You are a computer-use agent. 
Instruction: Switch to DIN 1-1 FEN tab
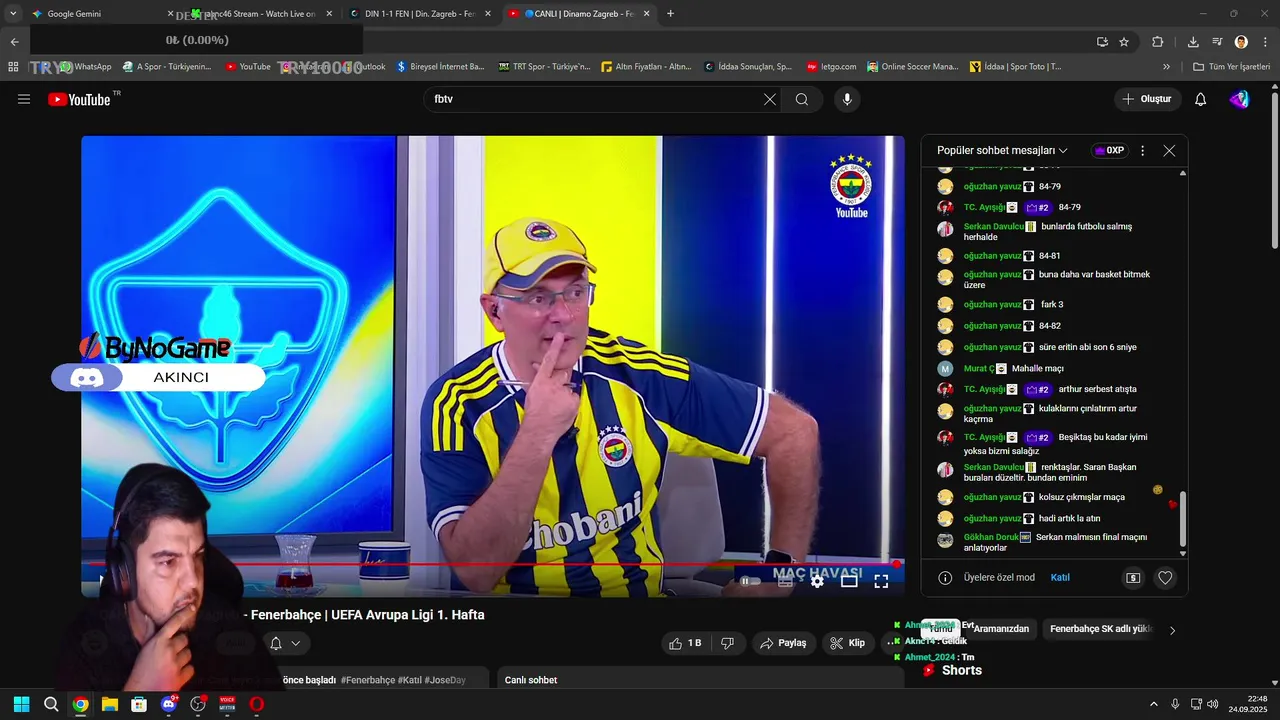[x=418, y=14]
